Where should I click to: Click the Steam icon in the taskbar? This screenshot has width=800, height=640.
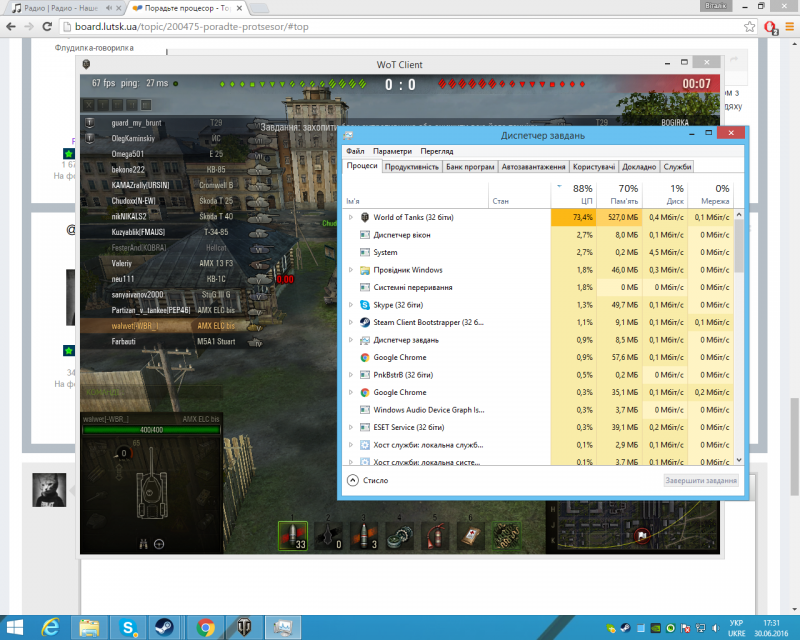coord(166,627)
